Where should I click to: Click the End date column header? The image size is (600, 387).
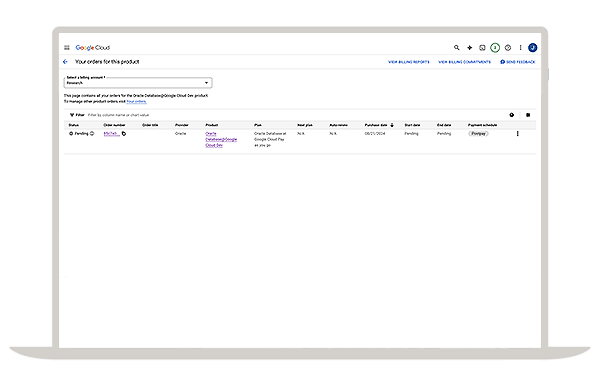444,125
